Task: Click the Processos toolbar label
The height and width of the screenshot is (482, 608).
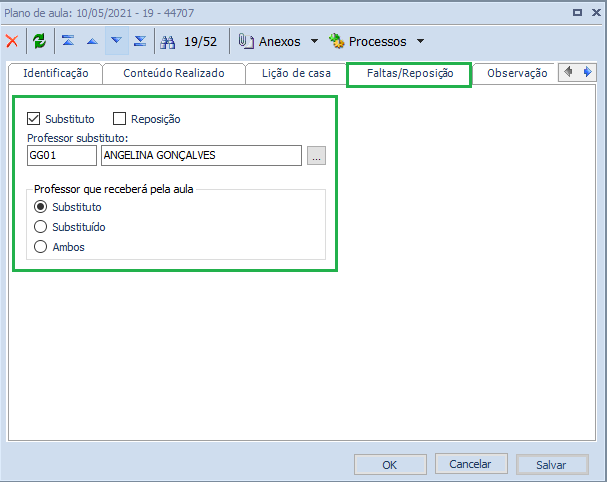Action: pos(377,41)
